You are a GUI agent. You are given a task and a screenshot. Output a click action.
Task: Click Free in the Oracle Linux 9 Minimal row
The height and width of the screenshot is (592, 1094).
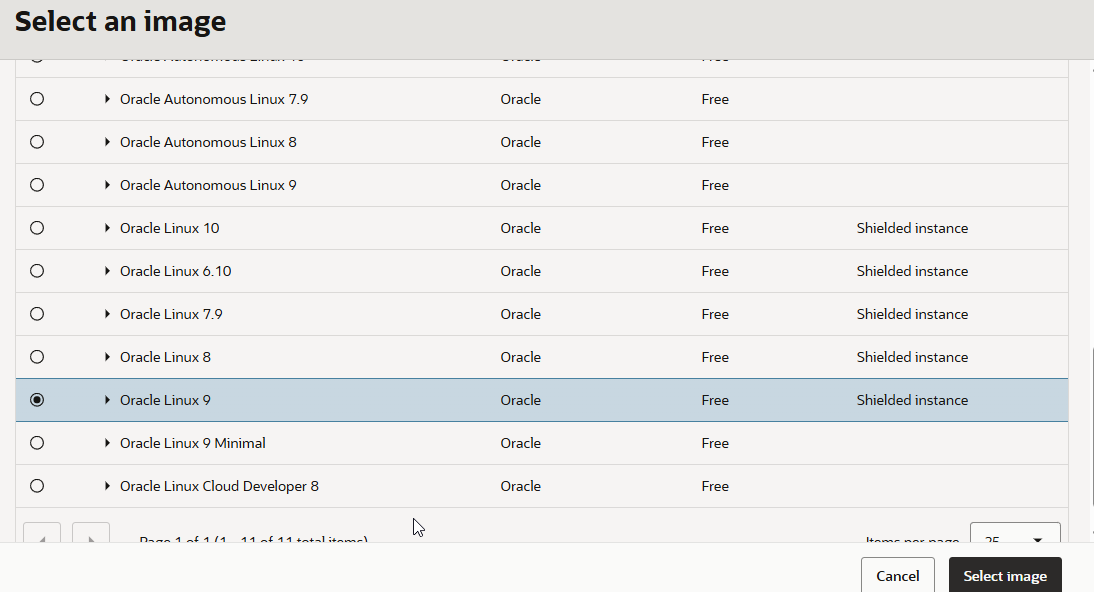point(715,443)
